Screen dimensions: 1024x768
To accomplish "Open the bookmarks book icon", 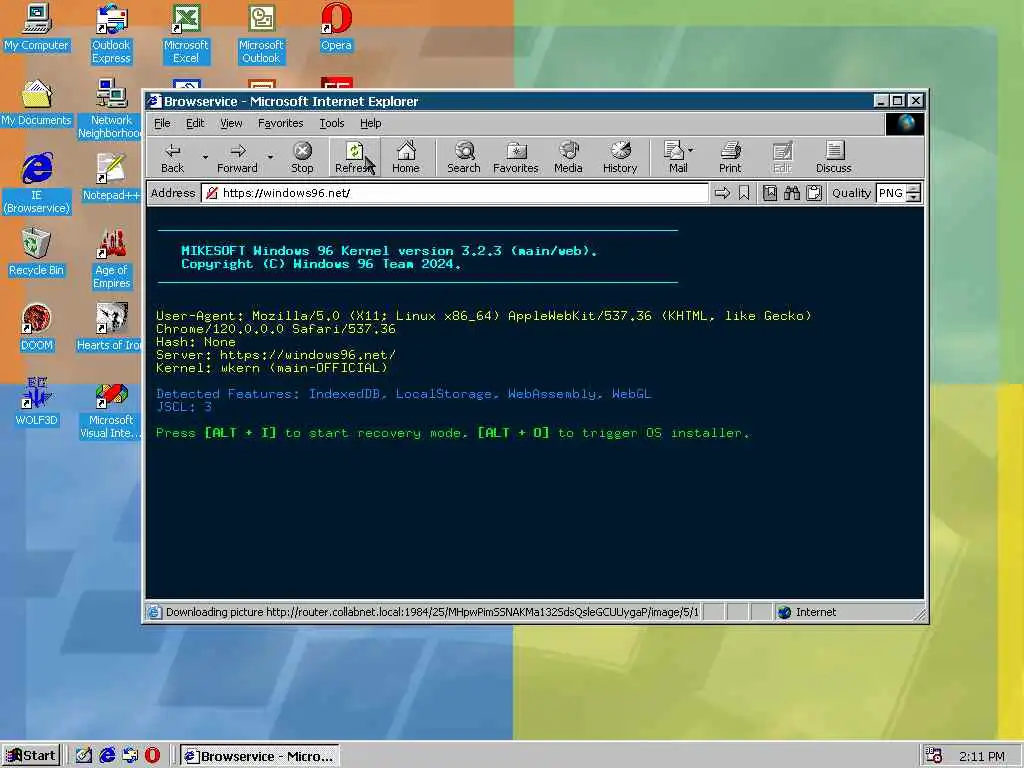I will click(x=770, y=193).
